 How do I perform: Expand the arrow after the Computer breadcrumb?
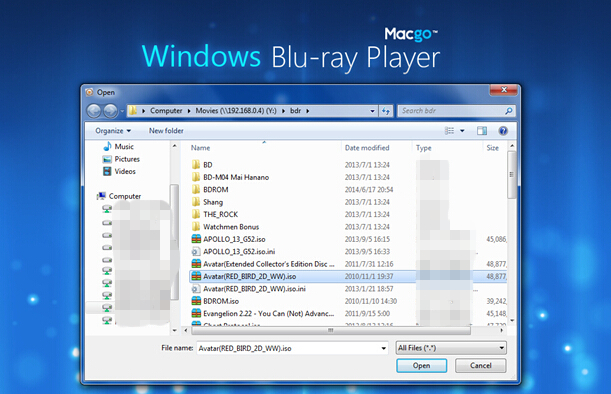[x=189, y=111]
